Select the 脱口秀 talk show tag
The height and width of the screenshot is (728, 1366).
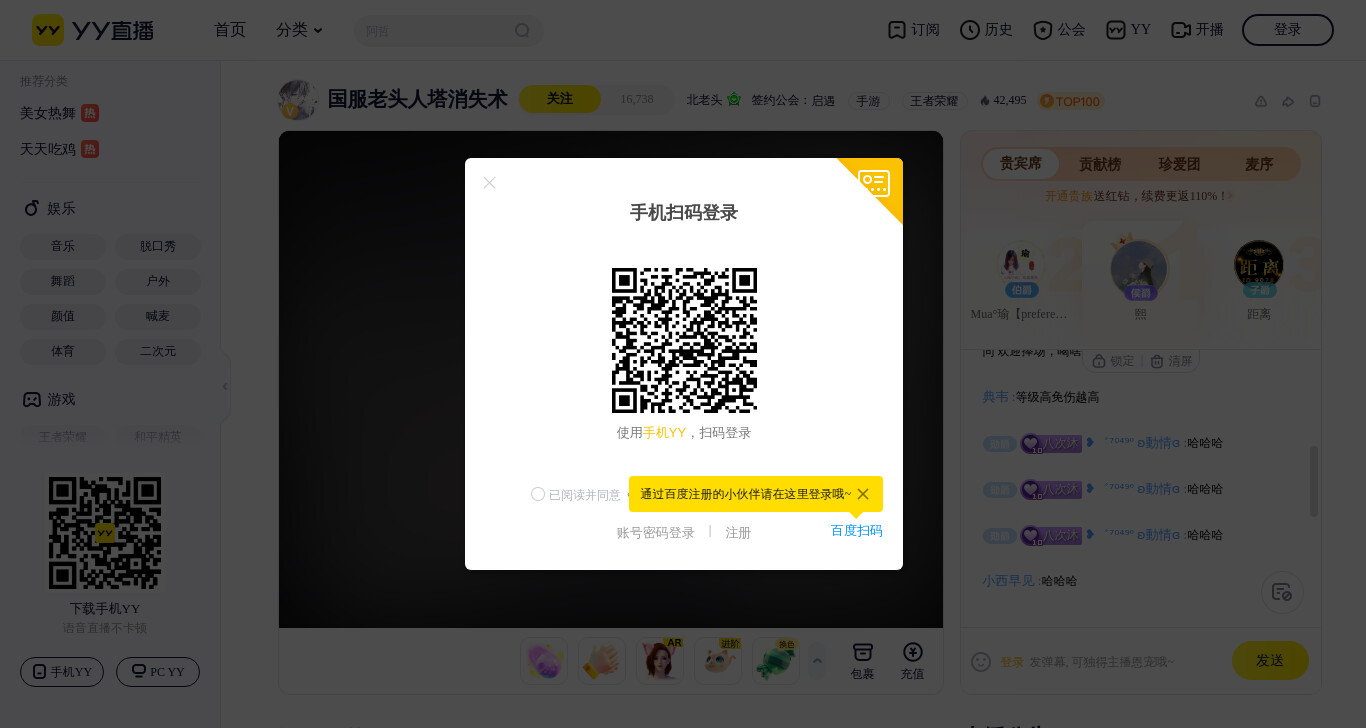tap(158, 246)
